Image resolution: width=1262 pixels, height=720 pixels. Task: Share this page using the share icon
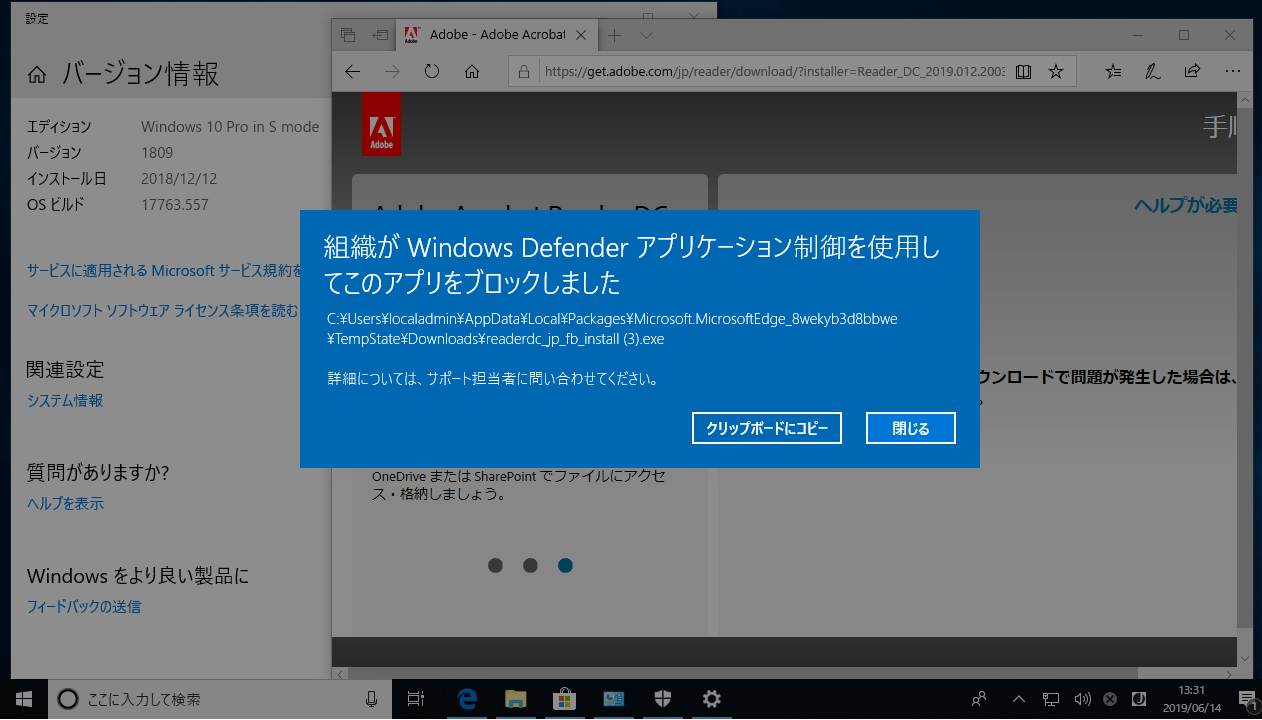1191,71
